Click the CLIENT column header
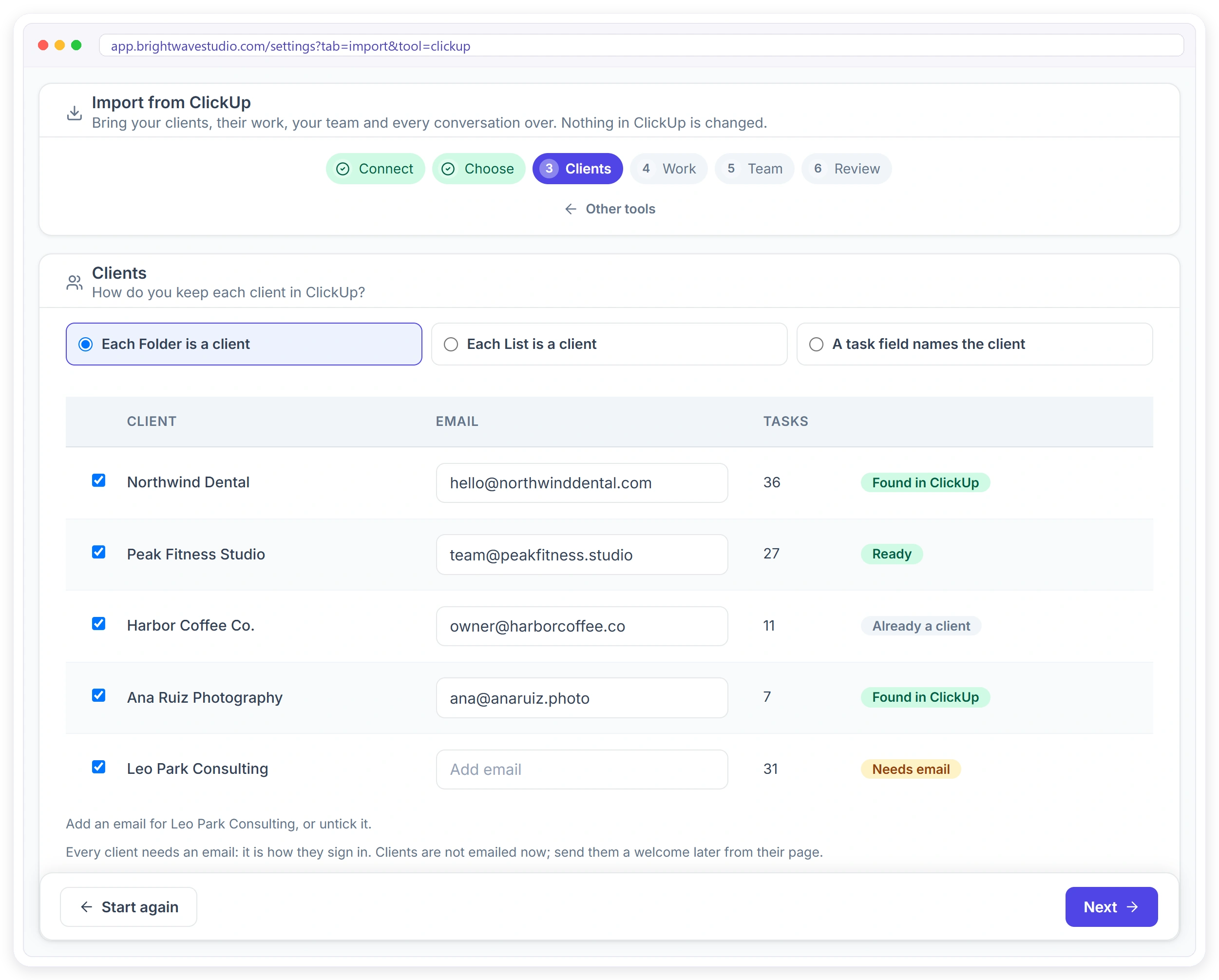The height and width of the screenshot is (980, 1219). coord(152,422)
